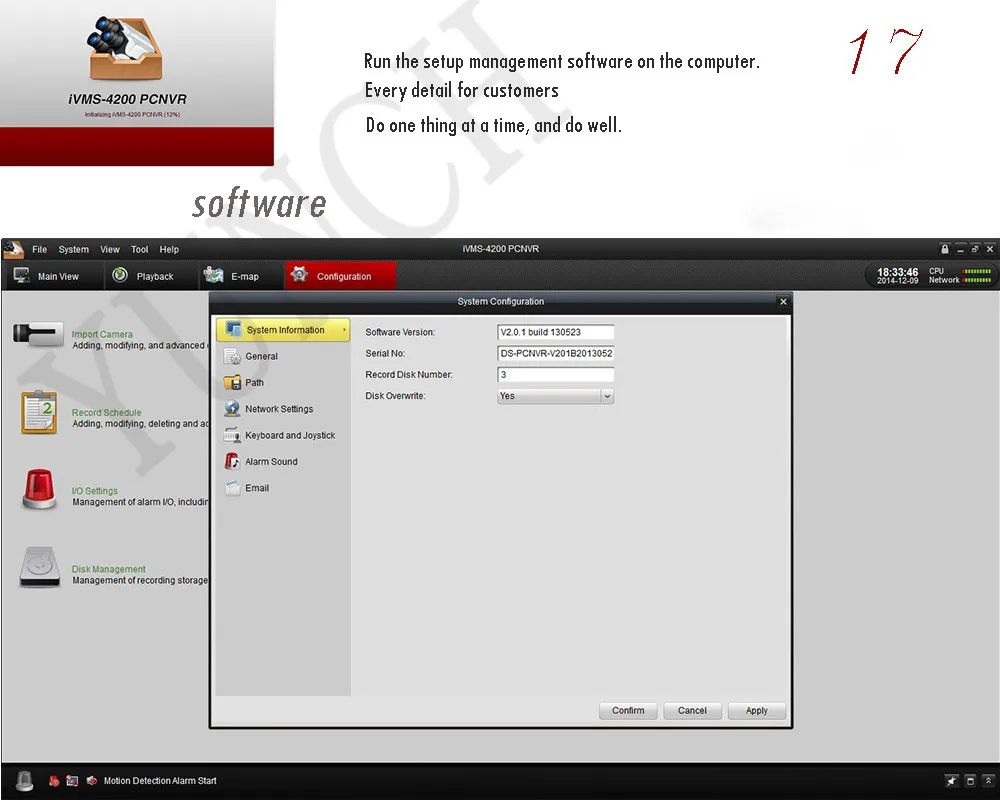Click the Playback circular icon
Screen dimensions: 1000x800
(x=120, y=275)
